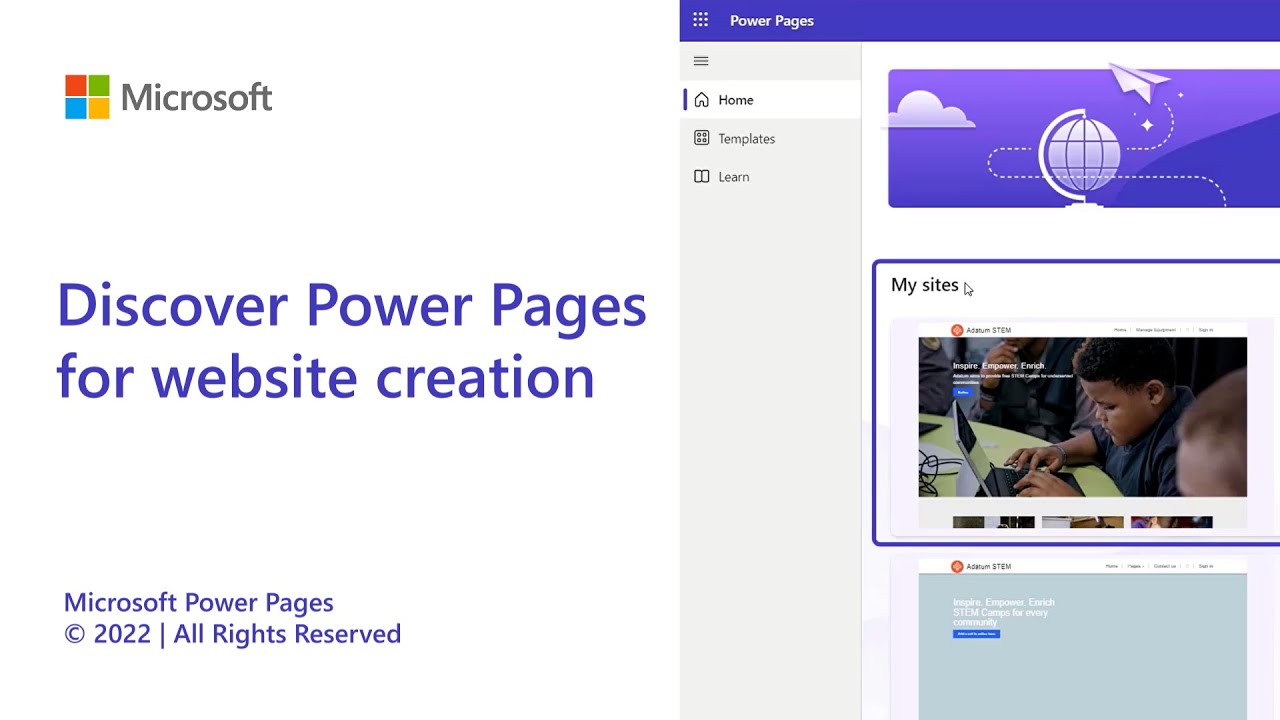Screen dimensions: 1280x720
Task: Click 'Sign in' in first site preview
Action: pyautogui.click(x=1206, y=330)
